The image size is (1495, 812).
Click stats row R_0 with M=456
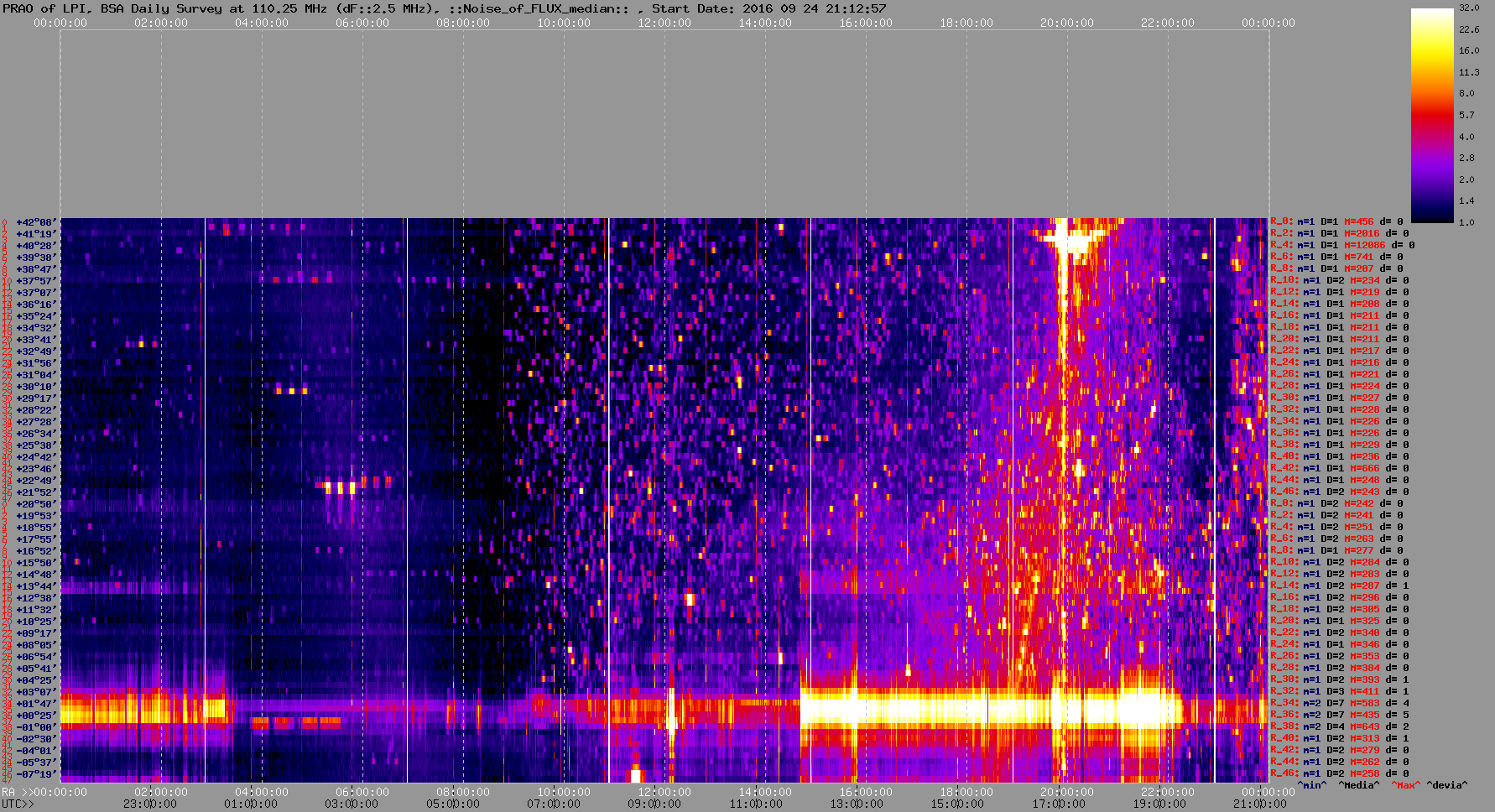tap(1336, 222)
